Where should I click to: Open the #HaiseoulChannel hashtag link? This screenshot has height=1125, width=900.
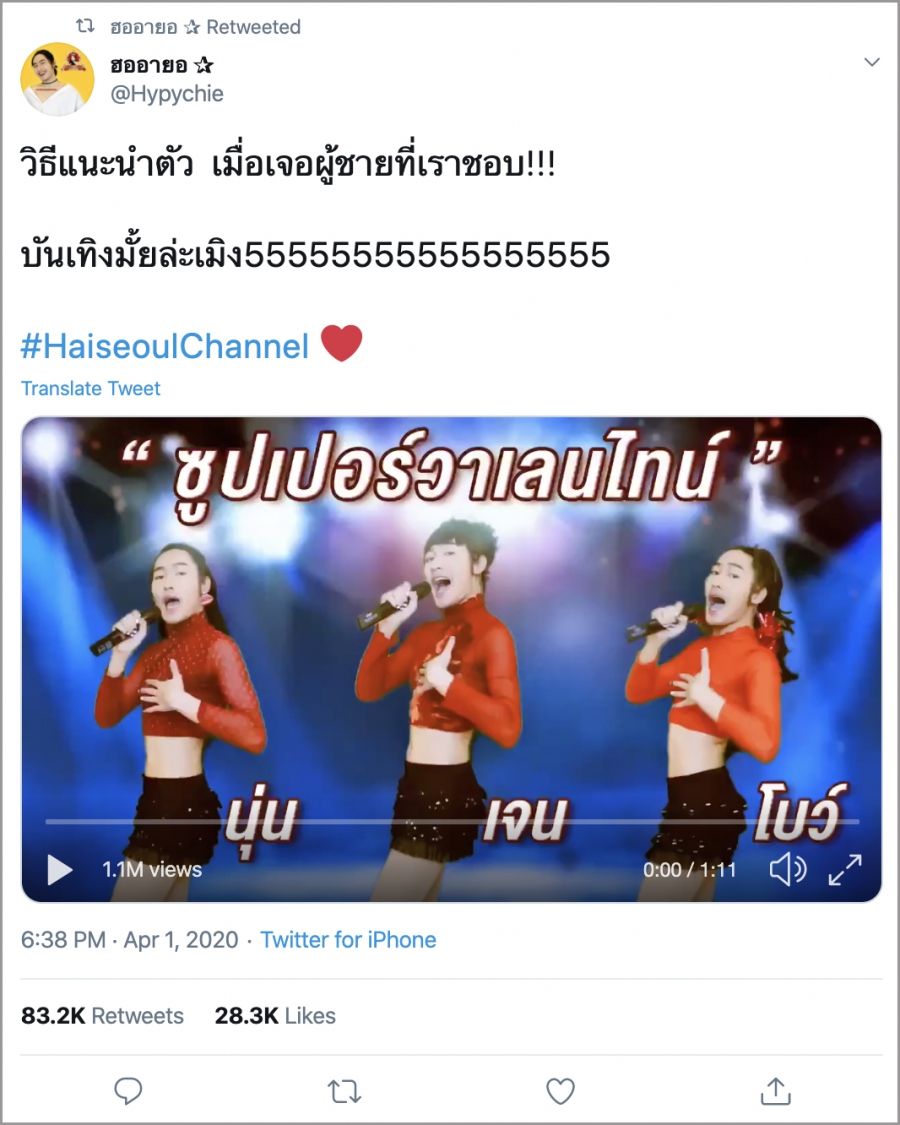click(165, 346)
